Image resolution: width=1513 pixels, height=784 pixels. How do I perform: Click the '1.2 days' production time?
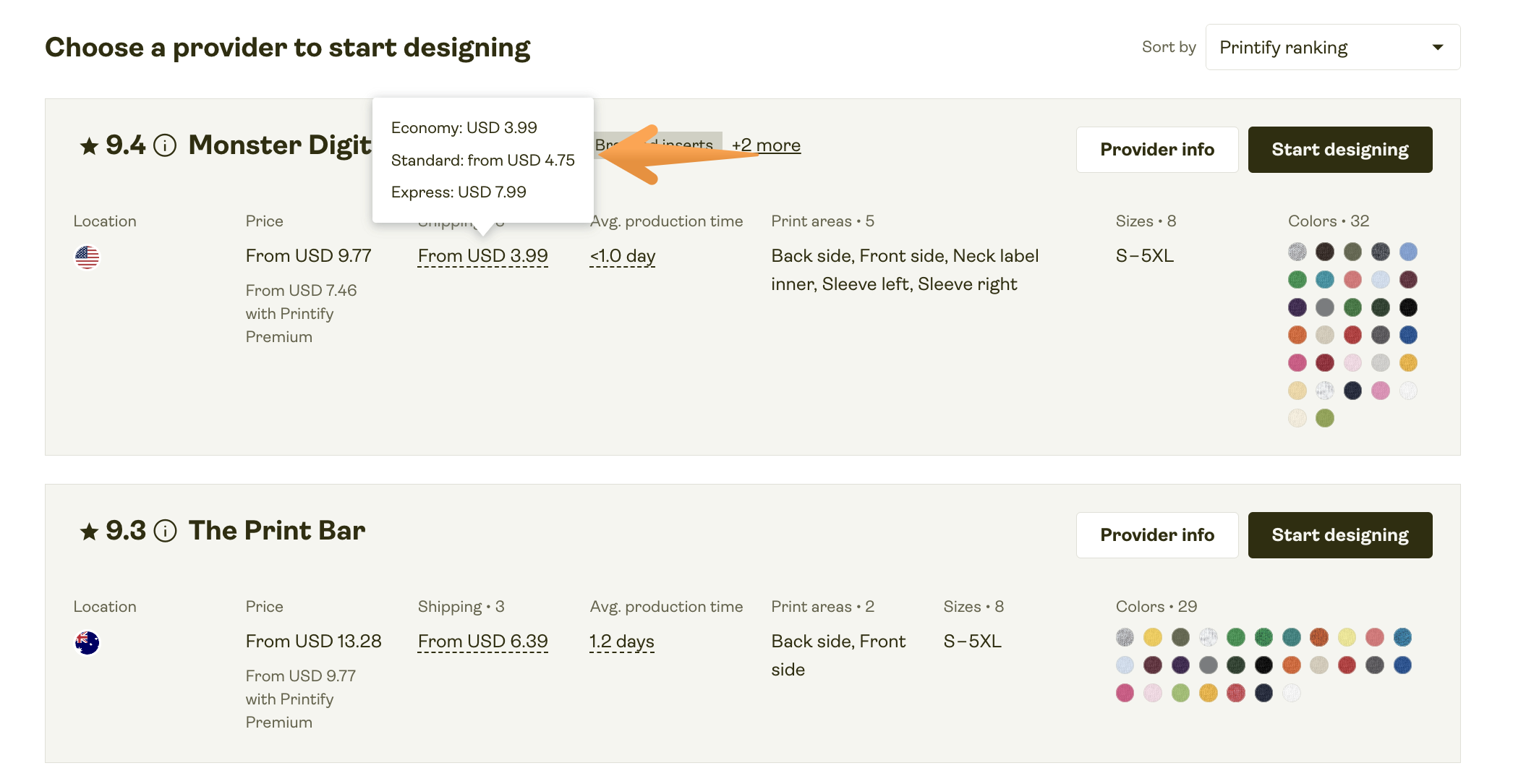(x=621, y=642)
